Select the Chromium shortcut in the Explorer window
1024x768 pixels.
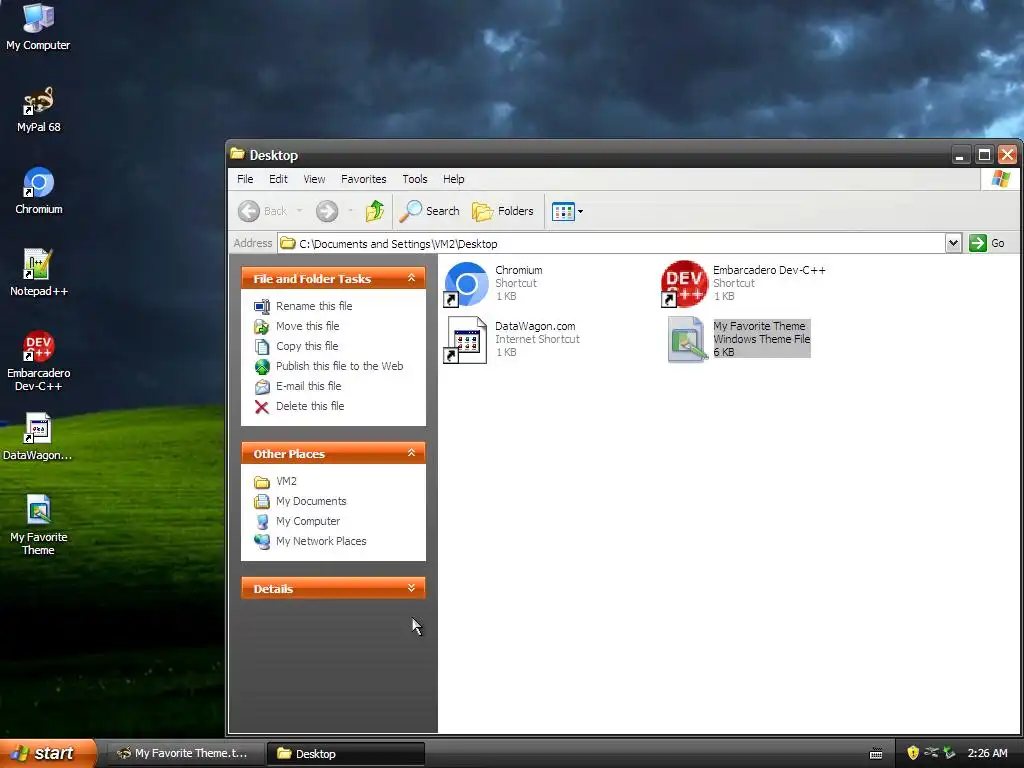click(466, 283)
